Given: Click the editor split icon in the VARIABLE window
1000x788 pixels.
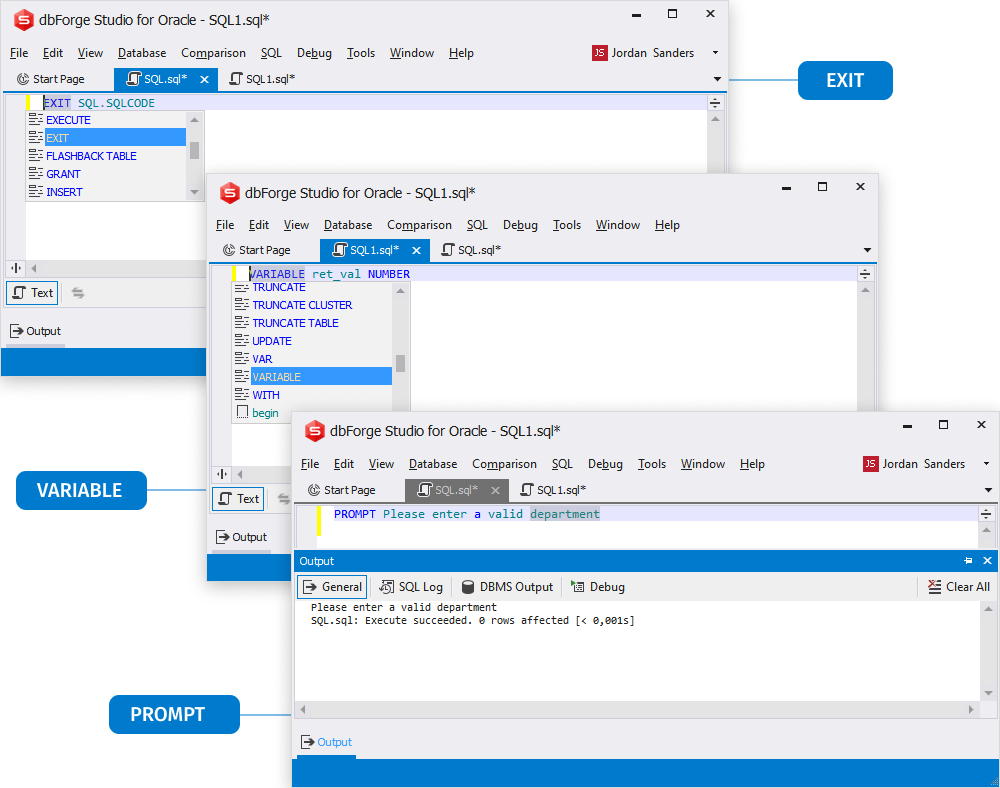Looking at the screenshot, I should (x=222, y=474).
